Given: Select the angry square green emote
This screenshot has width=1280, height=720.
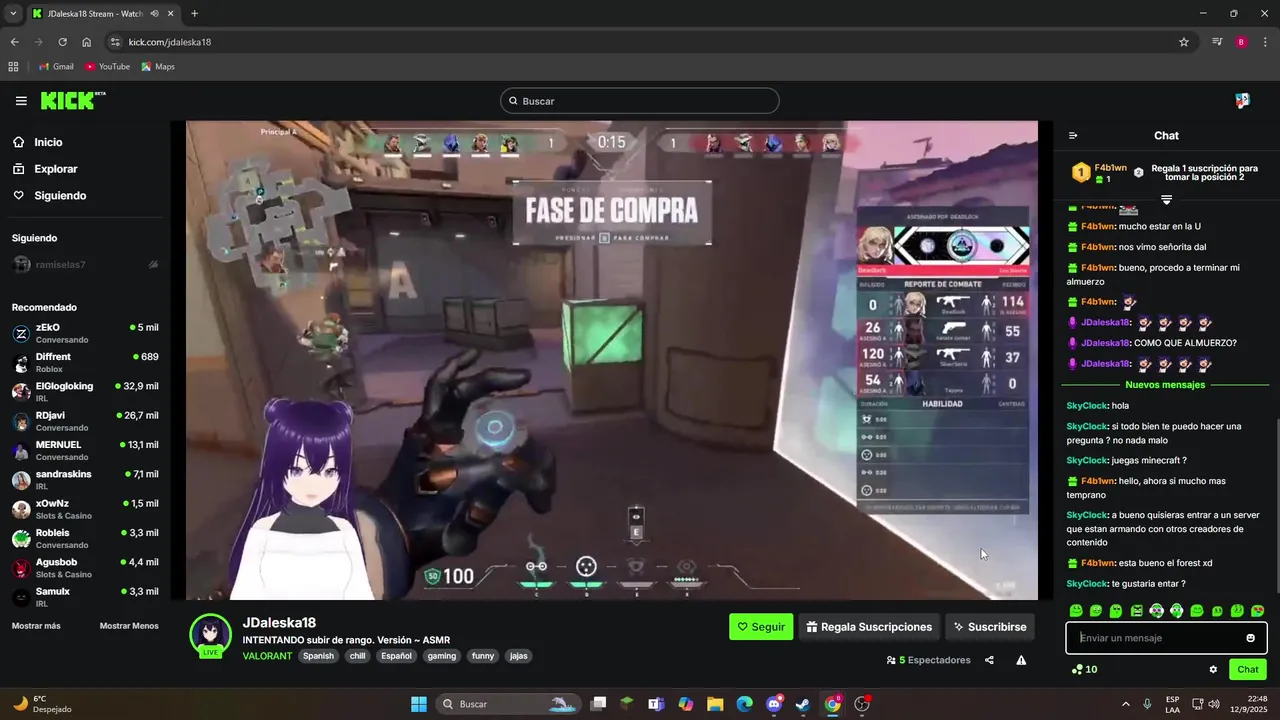Looking at the screenshot, I should coord(1136,611).
